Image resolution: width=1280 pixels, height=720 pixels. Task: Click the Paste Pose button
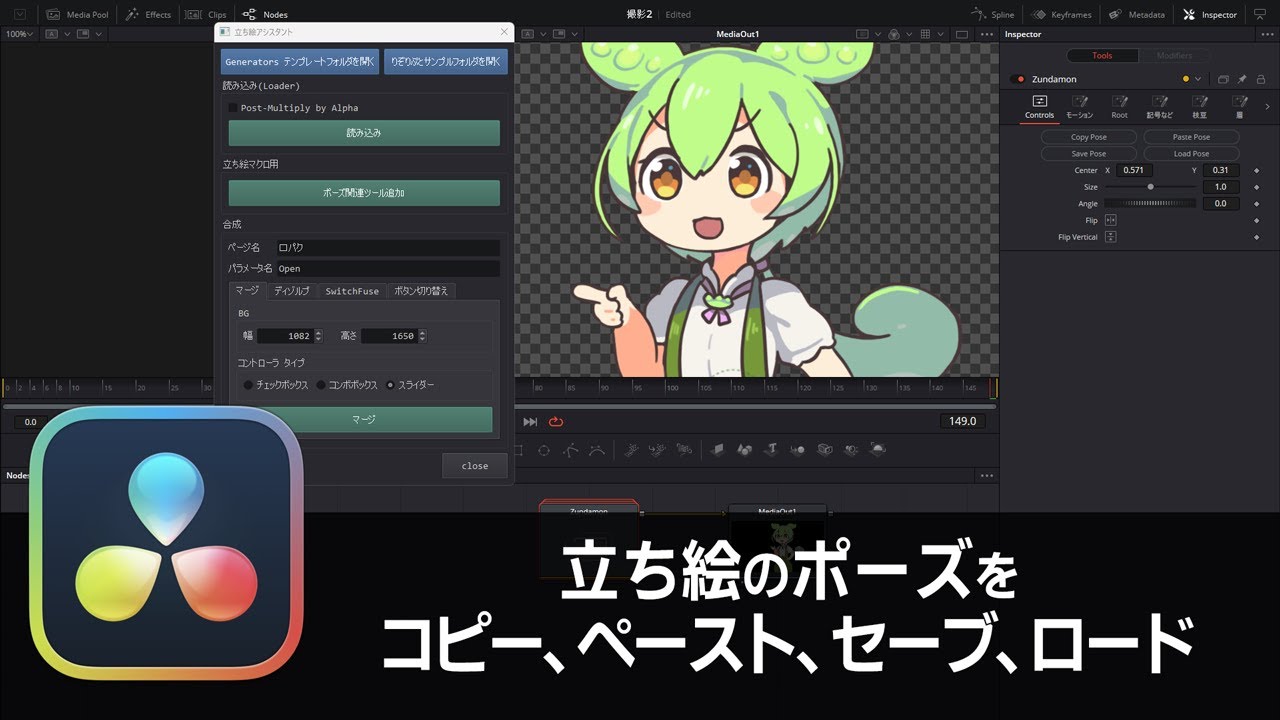(1191, 137)
